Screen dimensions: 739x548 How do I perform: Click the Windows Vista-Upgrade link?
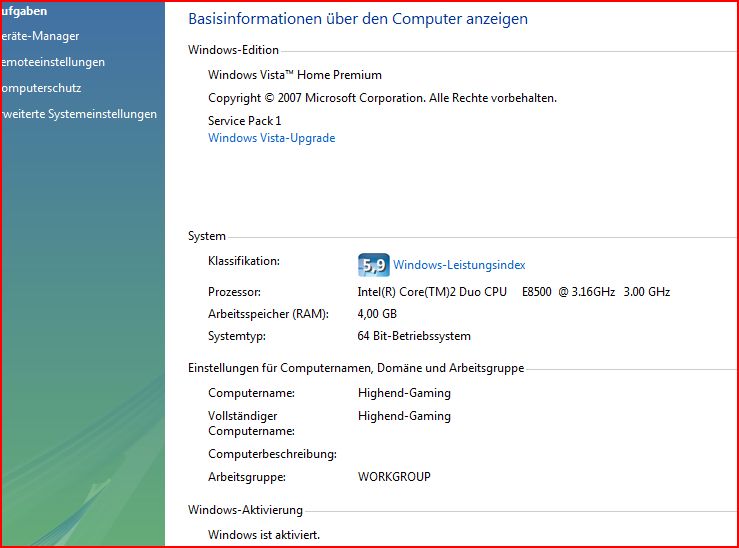tap(271, 138)
